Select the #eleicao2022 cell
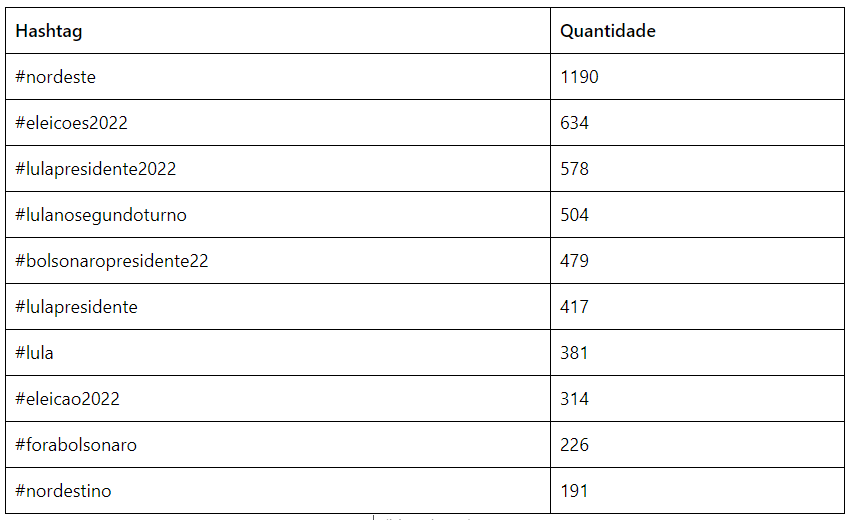Screen dimensions: 848x520 tap(68, 399)
